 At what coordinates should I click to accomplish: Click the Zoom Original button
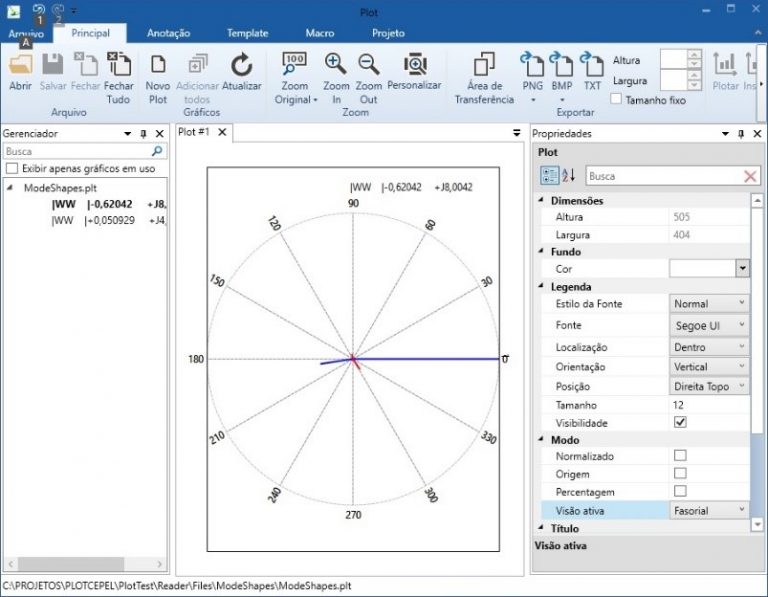295,66
